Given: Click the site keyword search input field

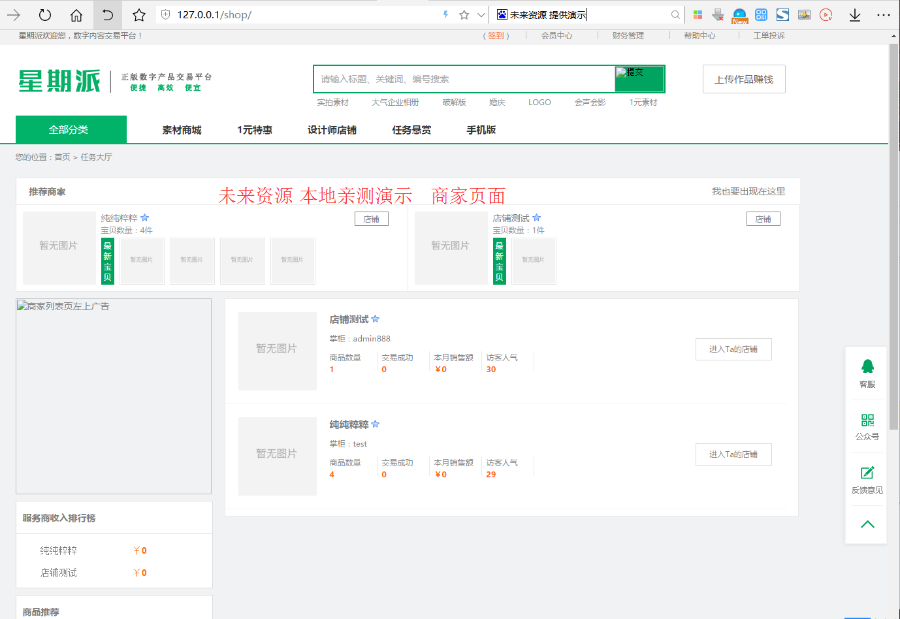Looking at the screenshot, I should tap(464, 79).
